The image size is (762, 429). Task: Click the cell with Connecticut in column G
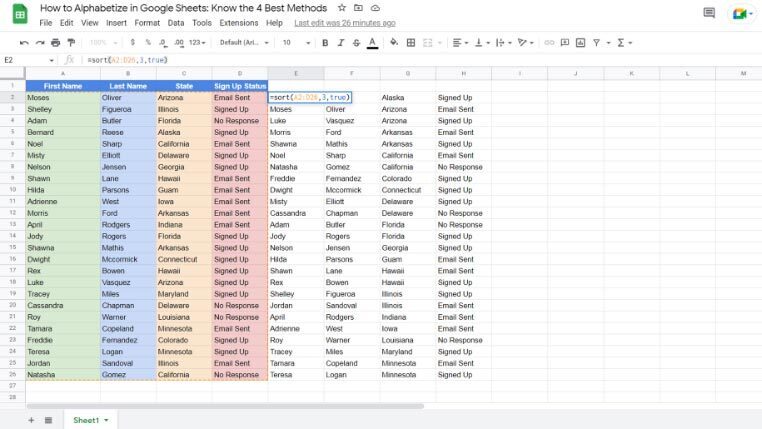click(408, 190)
